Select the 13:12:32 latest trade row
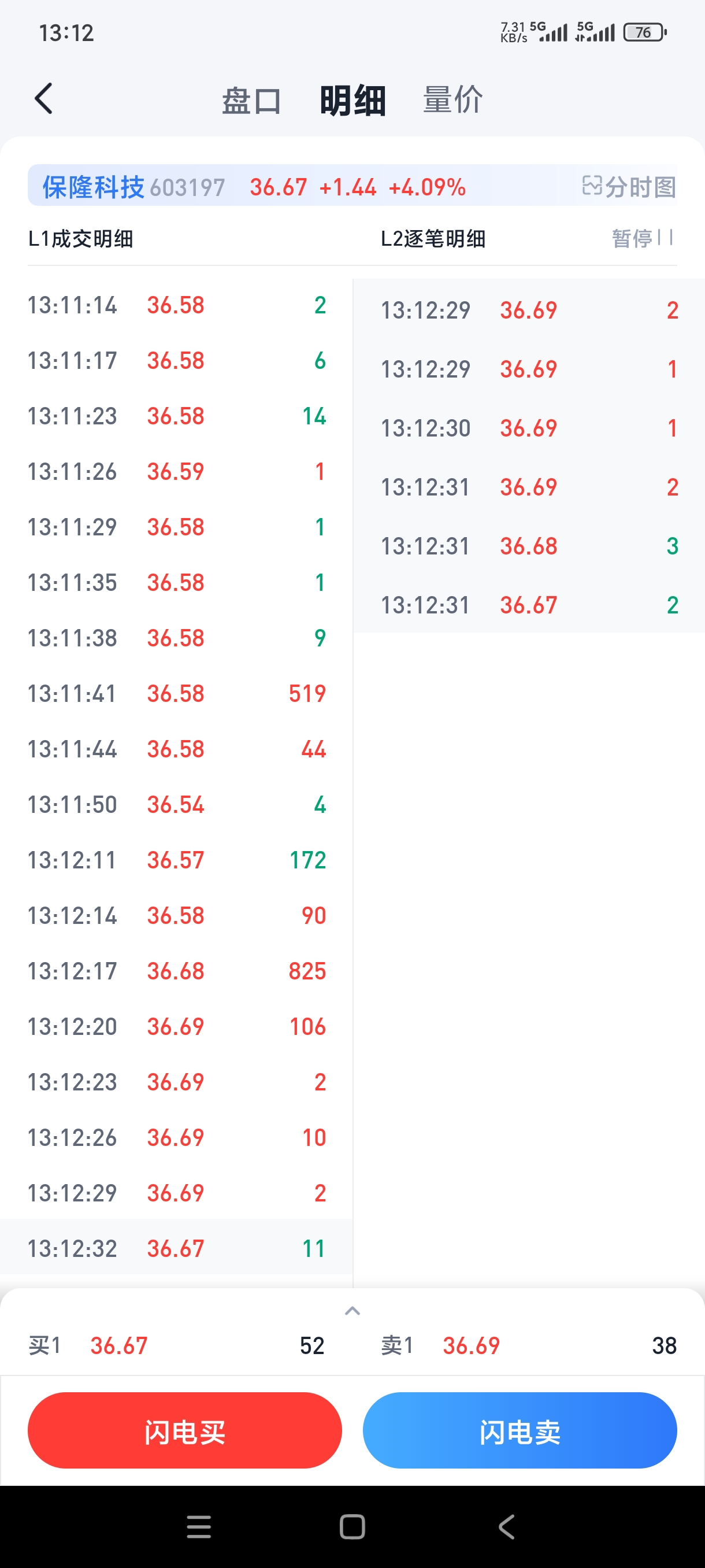This screenshot has width=705, height=1568. [176, 1248]
